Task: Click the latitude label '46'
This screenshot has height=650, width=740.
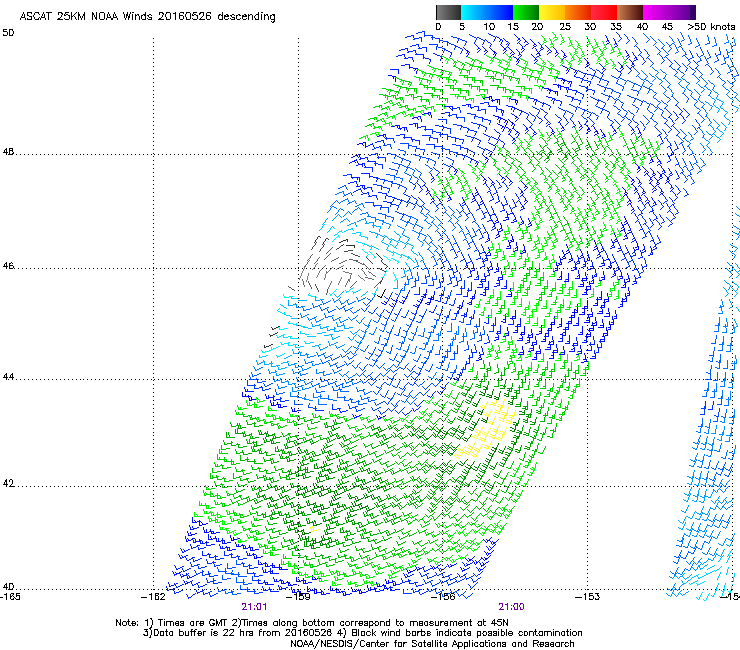Action: 8,266
